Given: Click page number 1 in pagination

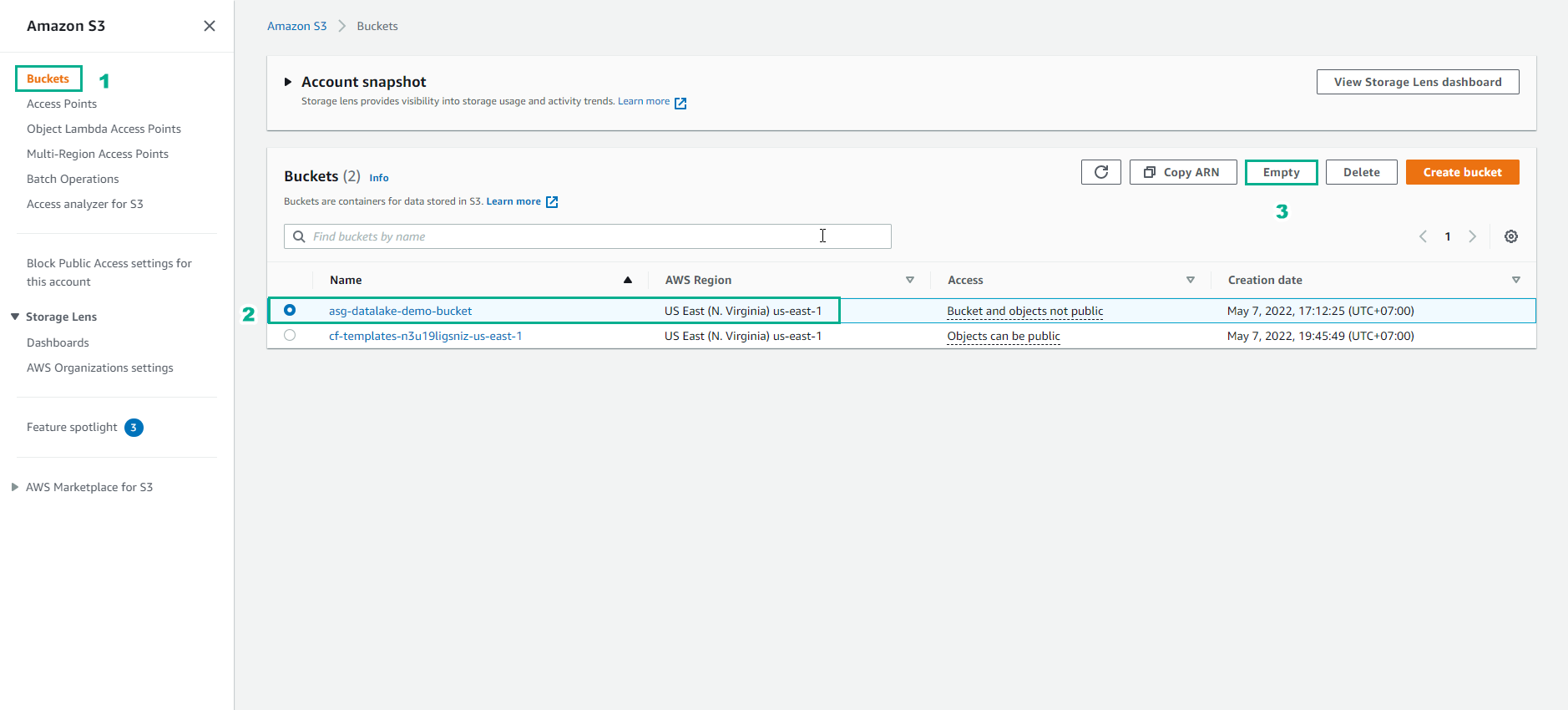Looking at the screenshot, I should coord(1448,236).
